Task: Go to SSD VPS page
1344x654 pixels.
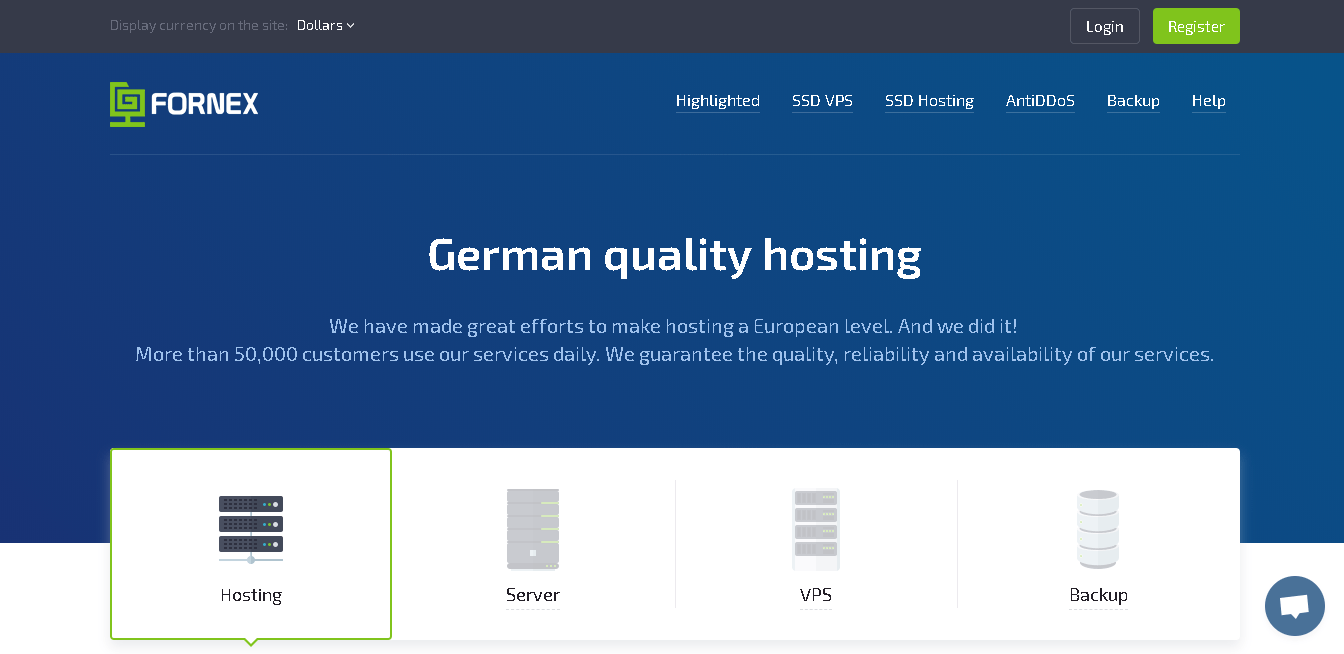Action: point(822,101)
